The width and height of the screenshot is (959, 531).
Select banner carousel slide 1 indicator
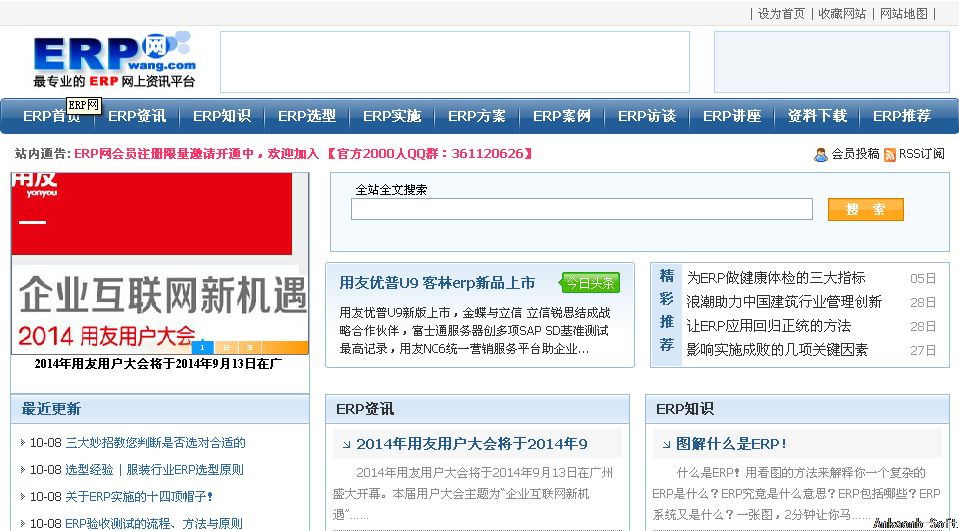[x=203, y=347]
